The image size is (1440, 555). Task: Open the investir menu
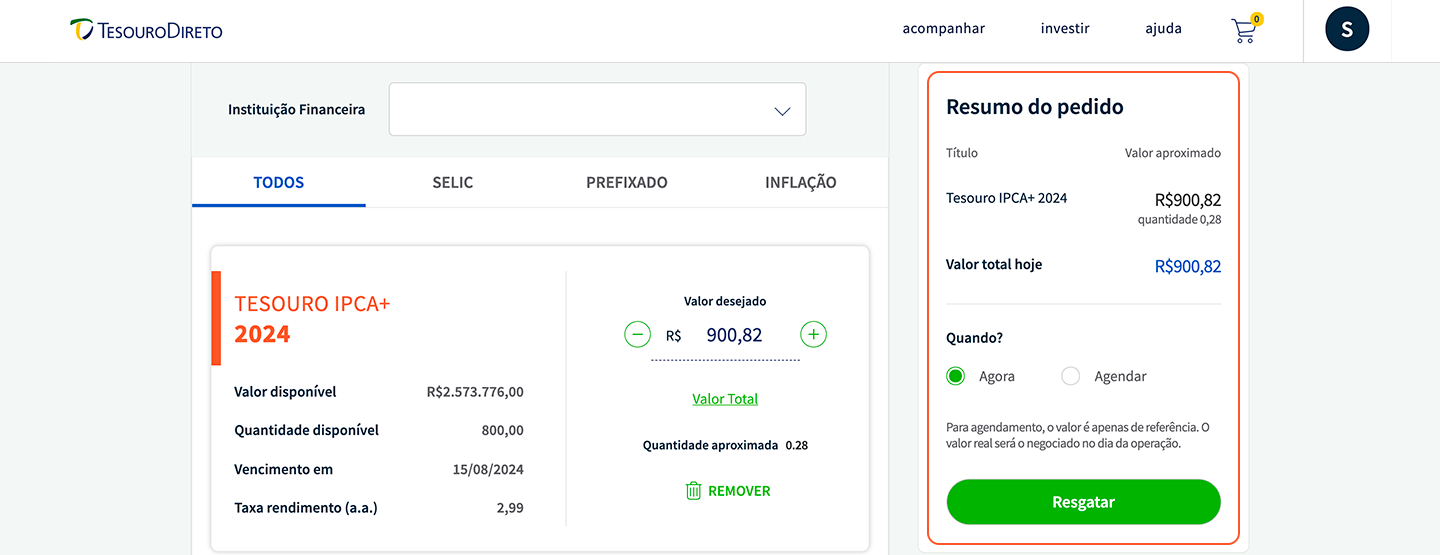1065,29
